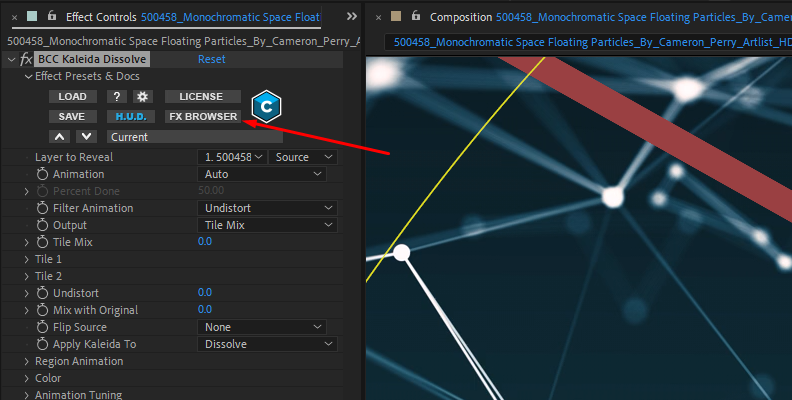Click the Composition panel color label square
This screenshot has width=792, height=400.
tap(396, 16)
